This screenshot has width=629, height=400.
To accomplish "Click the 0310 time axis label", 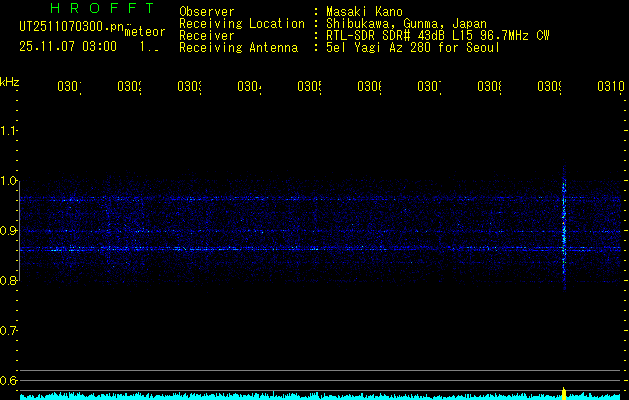I will coord(611,86).
